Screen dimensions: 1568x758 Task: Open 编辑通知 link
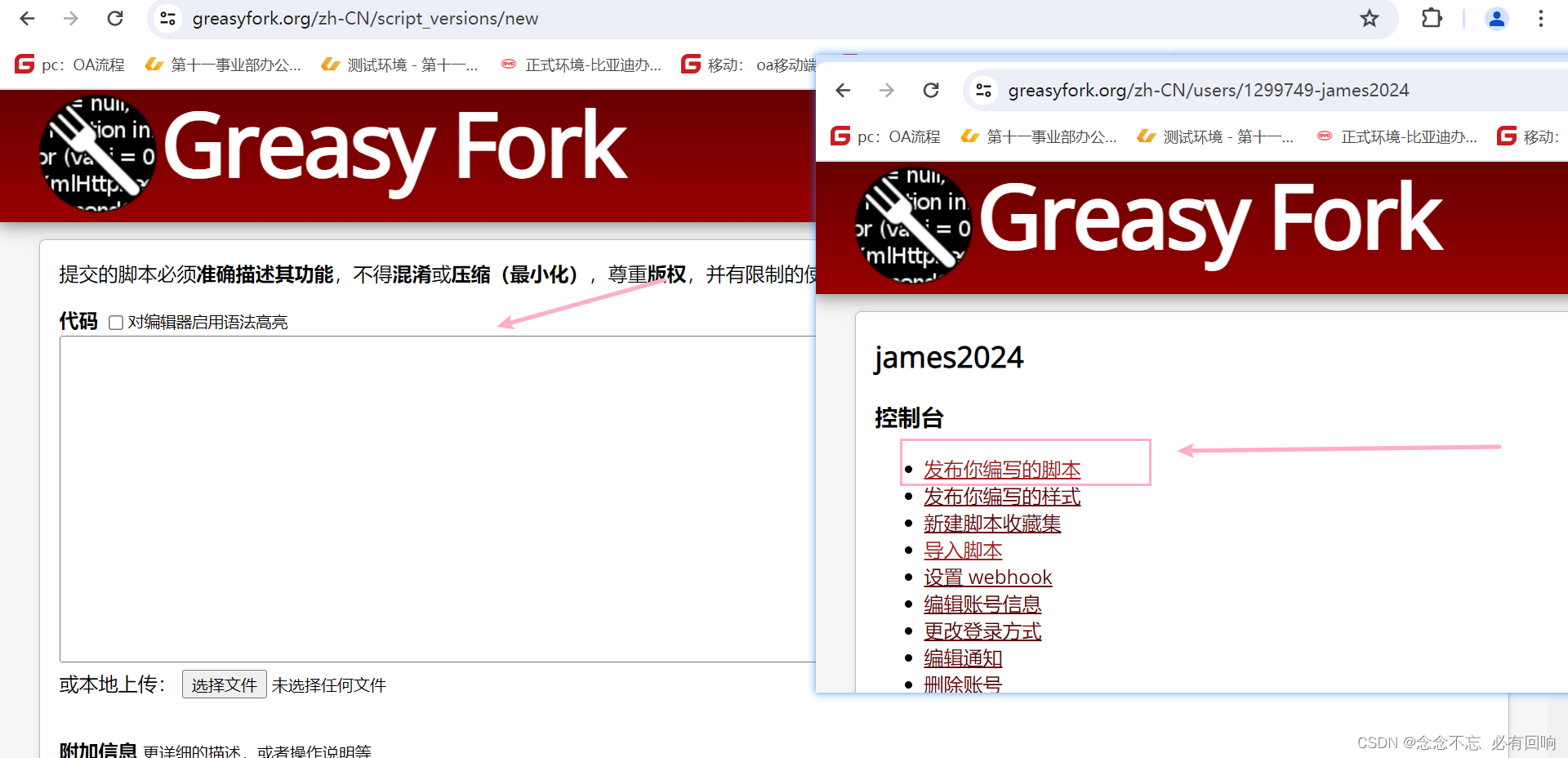963,658
